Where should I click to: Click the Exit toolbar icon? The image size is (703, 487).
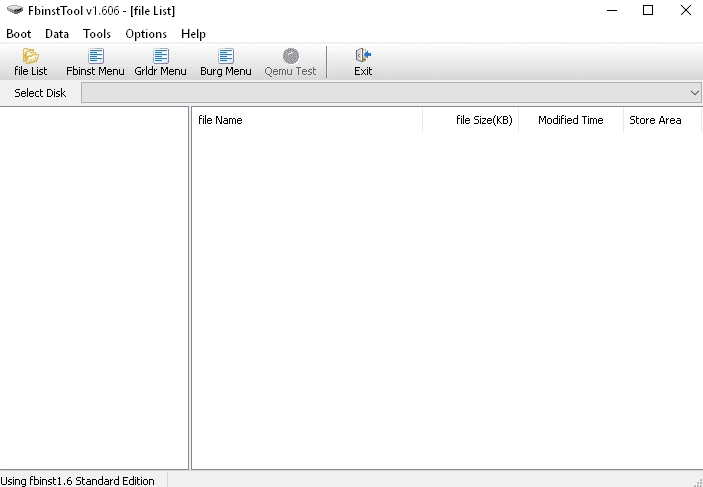coord(363,62)
